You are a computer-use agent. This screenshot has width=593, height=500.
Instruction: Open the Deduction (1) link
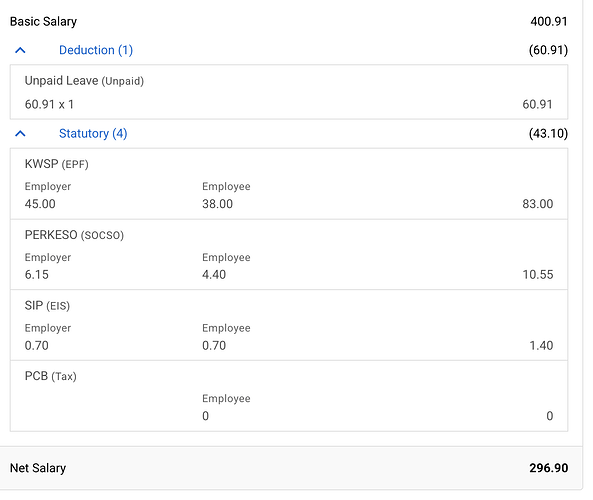pyautogui.click(x=96, y=50)
